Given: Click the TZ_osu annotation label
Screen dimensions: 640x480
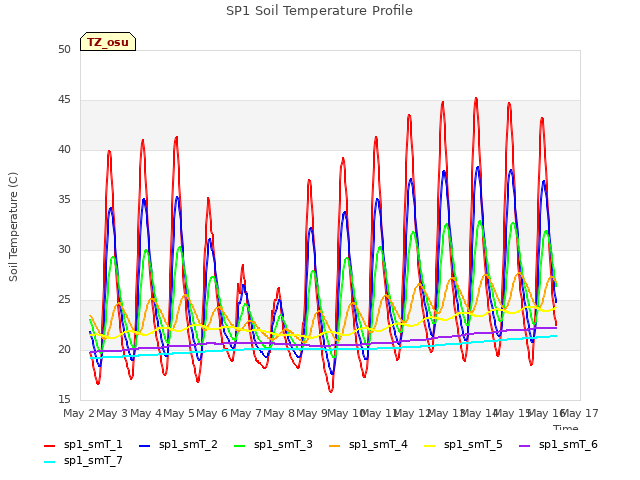Looking at the screenshot, I should pos(108,42).
